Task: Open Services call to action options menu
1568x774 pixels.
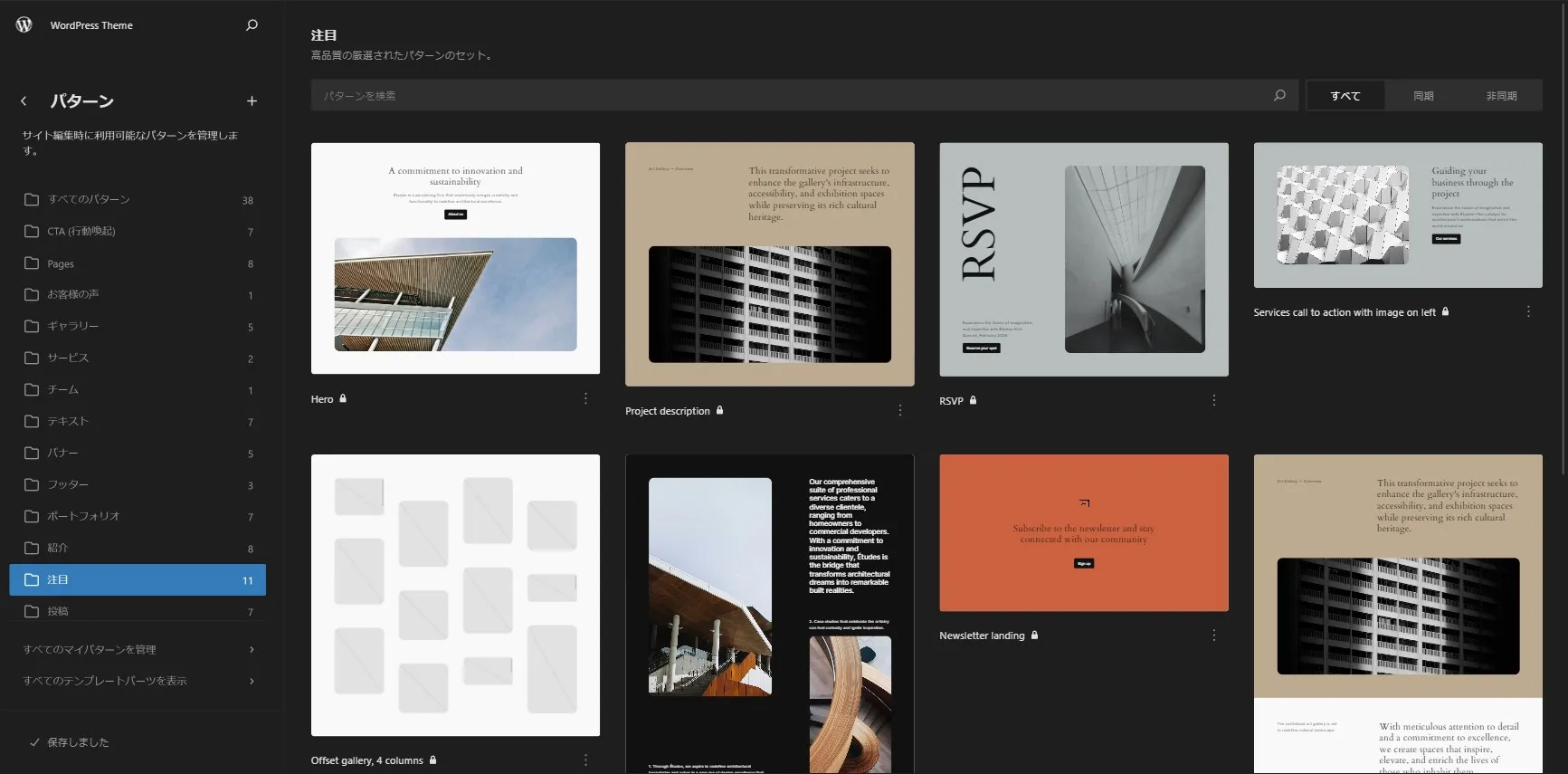Action: coord(1528,312)
